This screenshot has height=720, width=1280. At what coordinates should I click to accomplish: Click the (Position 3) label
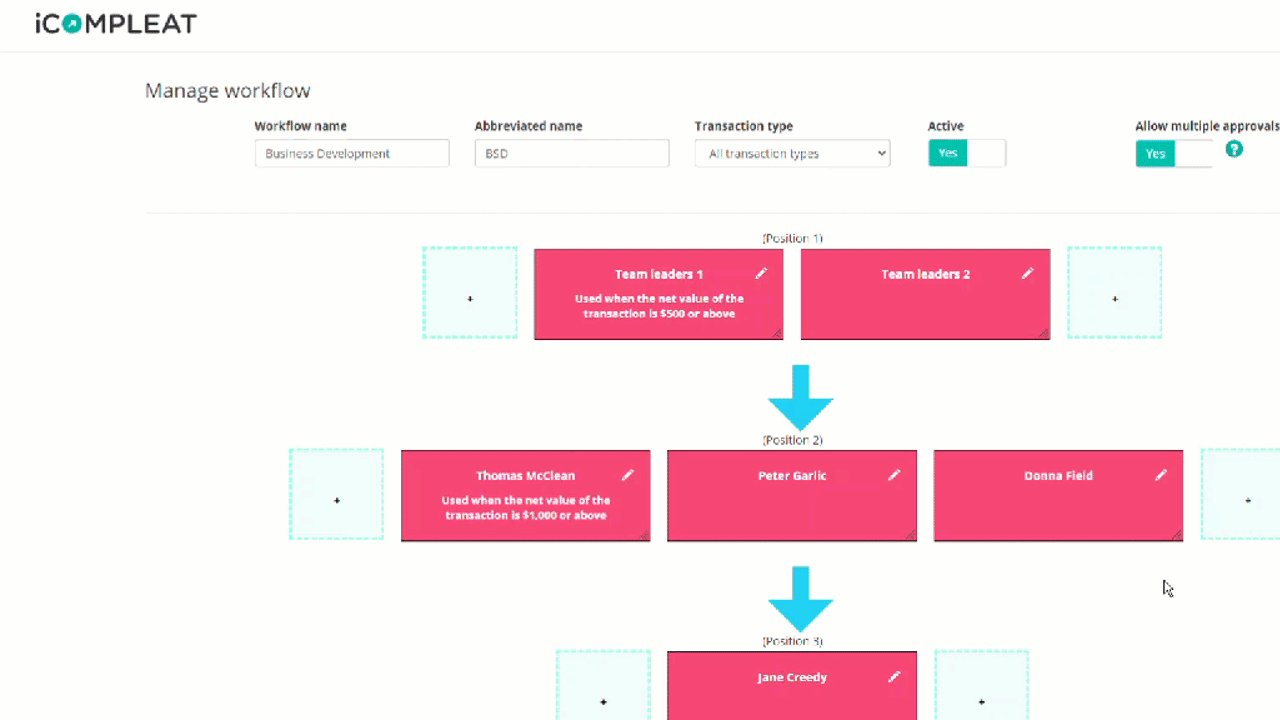(x=792, y=641)
